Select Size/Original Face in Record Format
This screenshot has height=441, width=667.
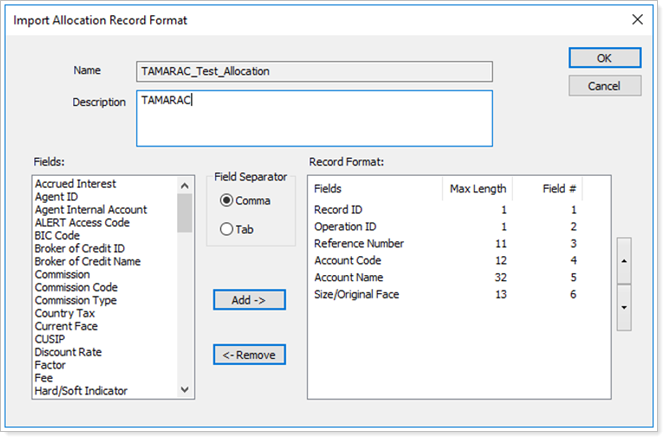(355, 294)
